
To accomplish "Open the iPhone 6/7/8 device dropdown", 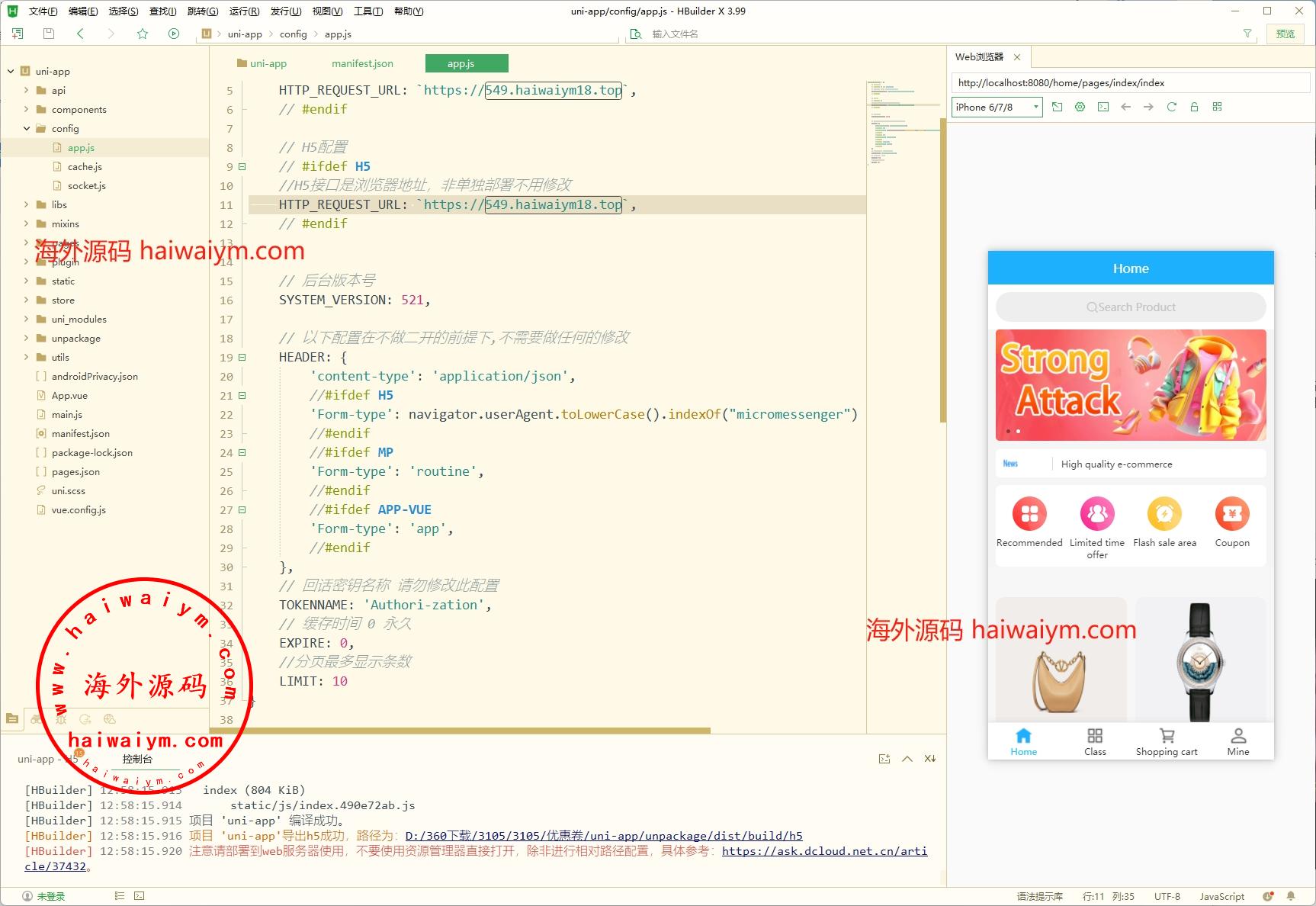I will click(x=997, y=107).
